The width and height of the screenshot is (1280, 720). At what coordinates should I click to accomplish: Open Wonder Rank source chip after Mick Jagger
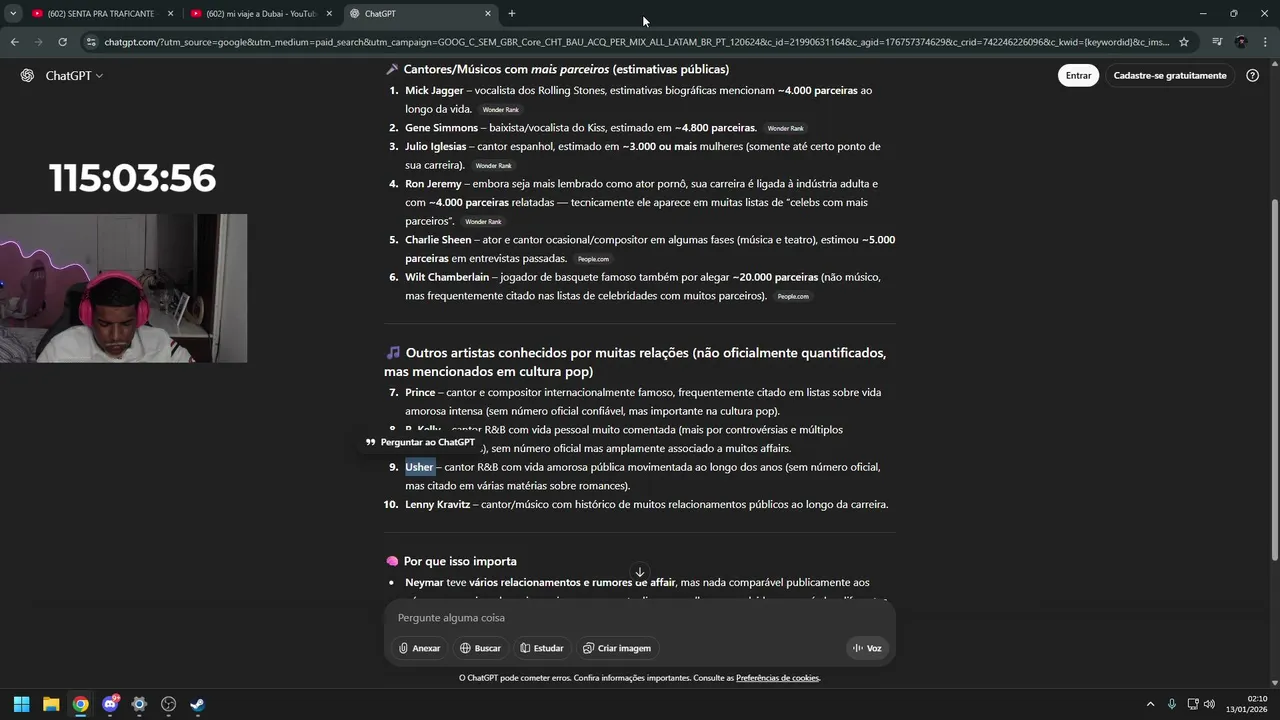point(500,110)
